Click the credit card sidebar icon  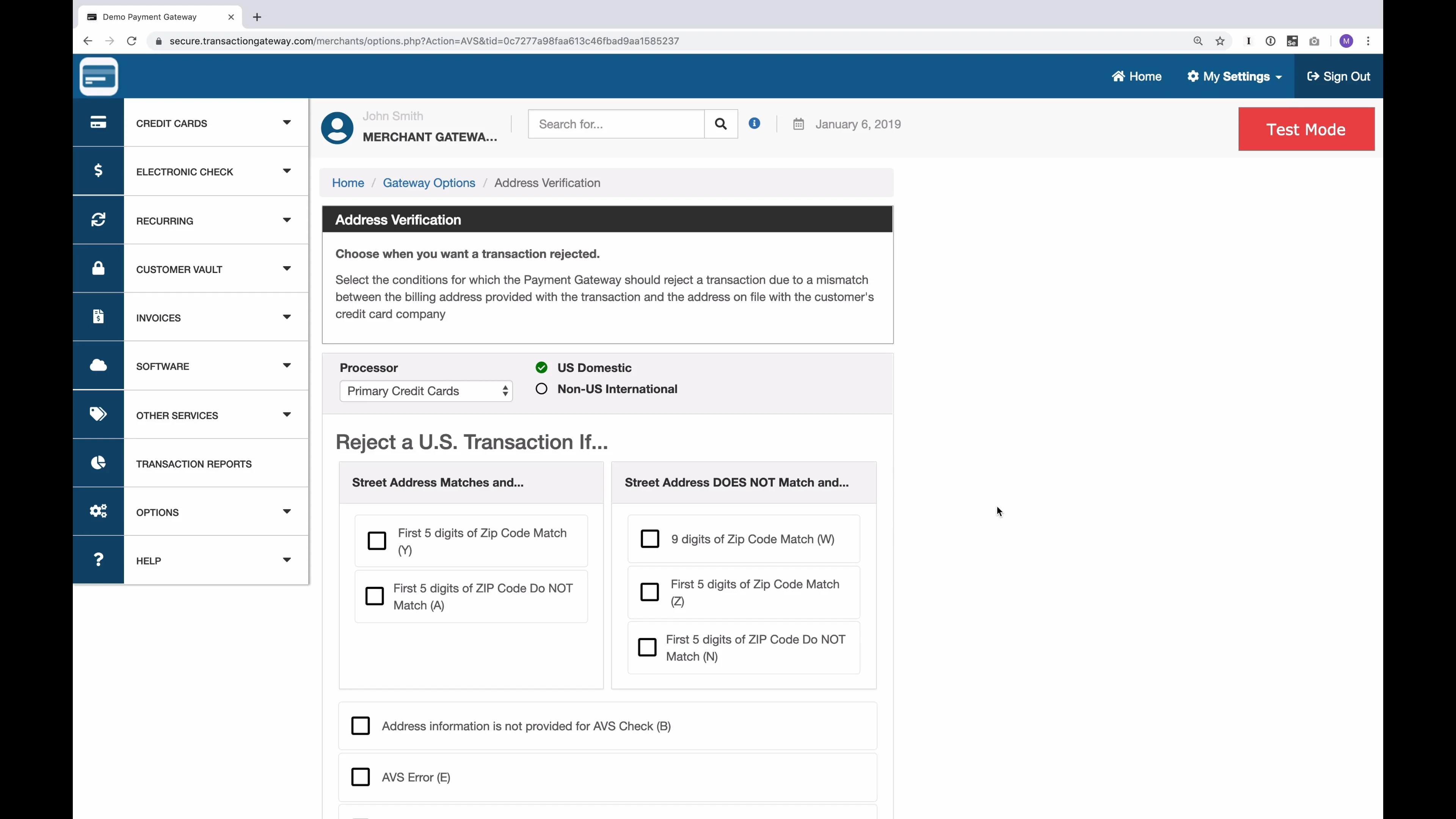(x=98, y=122)
